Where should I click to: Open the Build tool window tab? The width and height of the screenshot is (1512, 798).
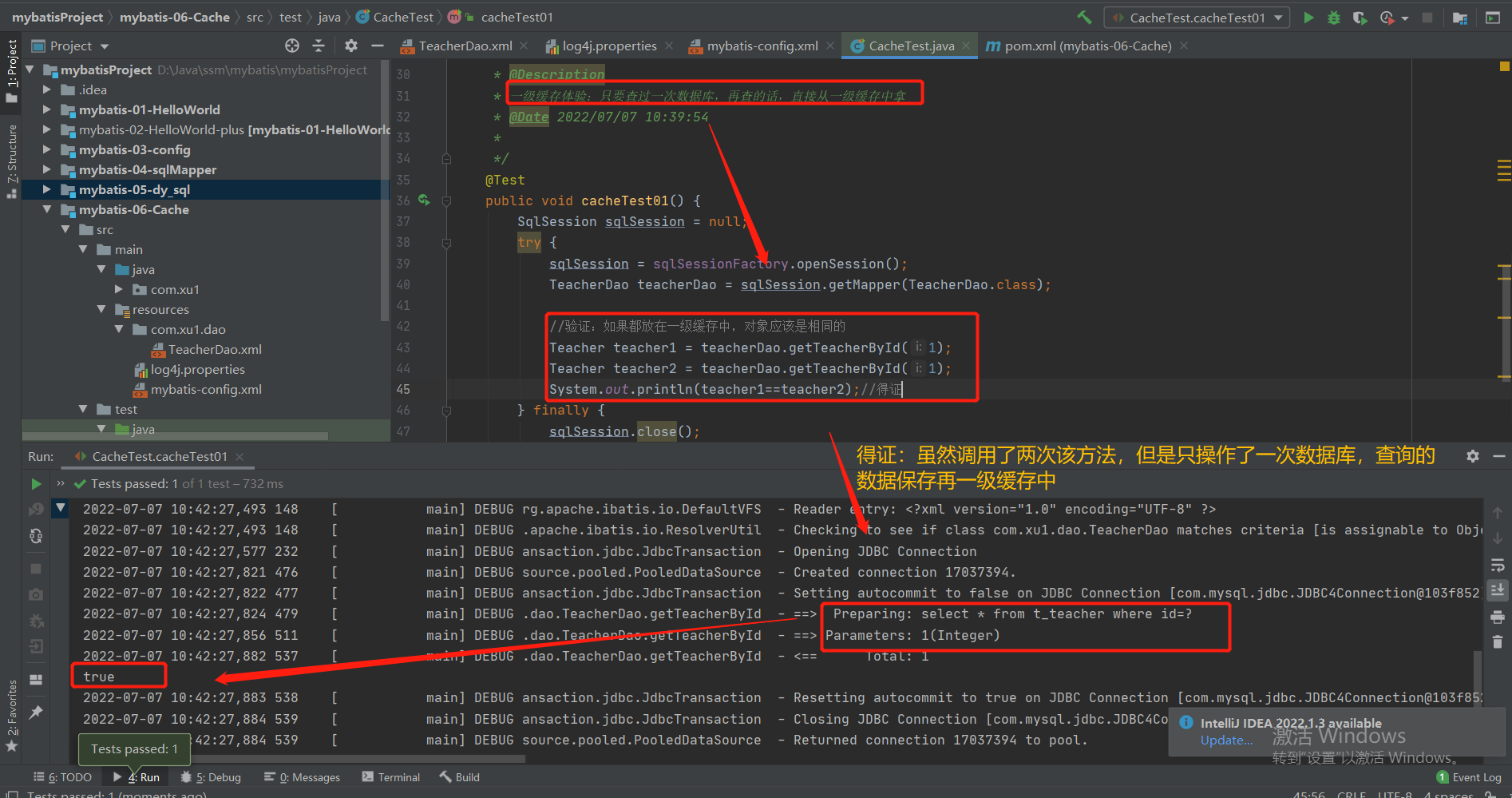point(460,777)
